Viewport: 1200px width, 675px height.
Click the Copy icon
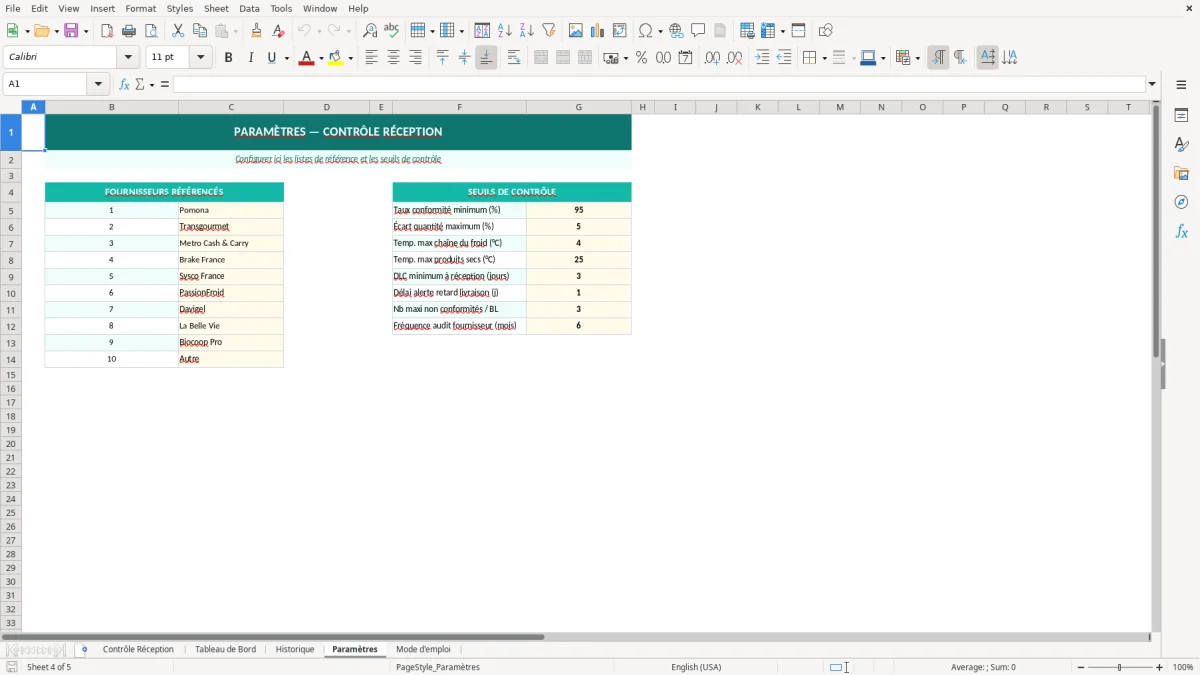click(x=200, y=31)
